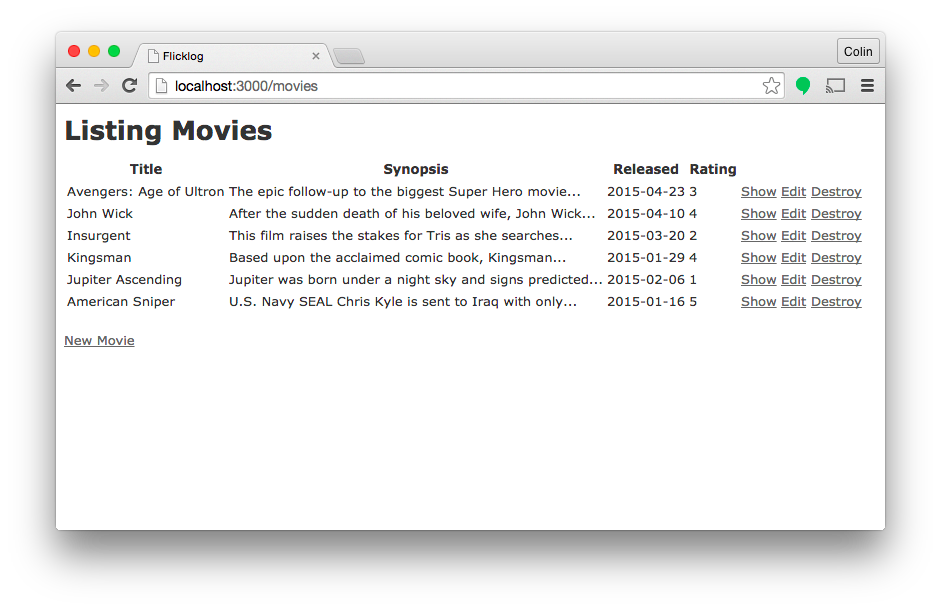The image size is (941, 610).
Task: Show the Kingsman movie
Action: point(759,258)
